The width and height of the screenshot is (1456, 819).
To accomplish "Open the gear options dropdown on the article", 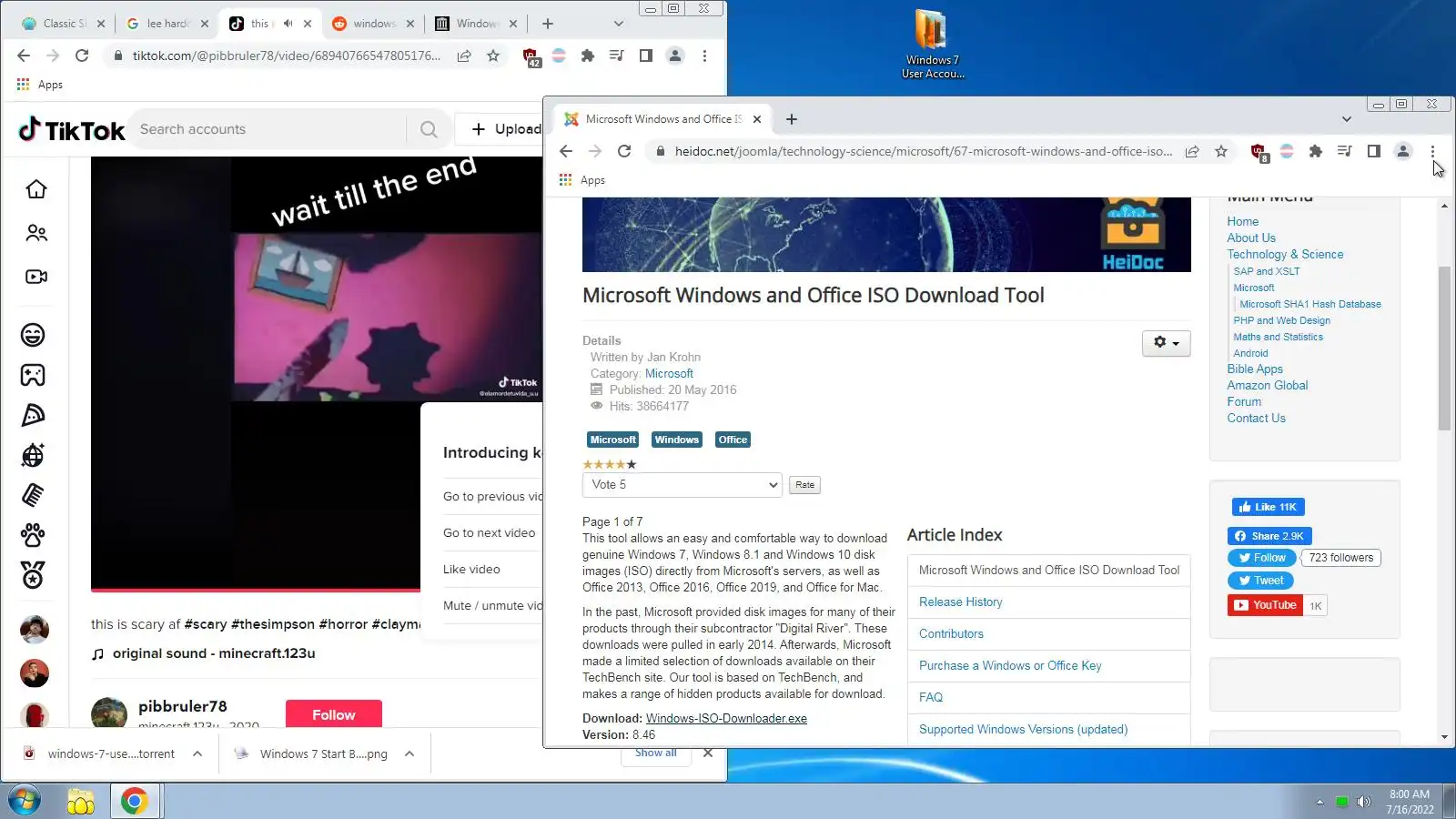I will point(1166,343).
